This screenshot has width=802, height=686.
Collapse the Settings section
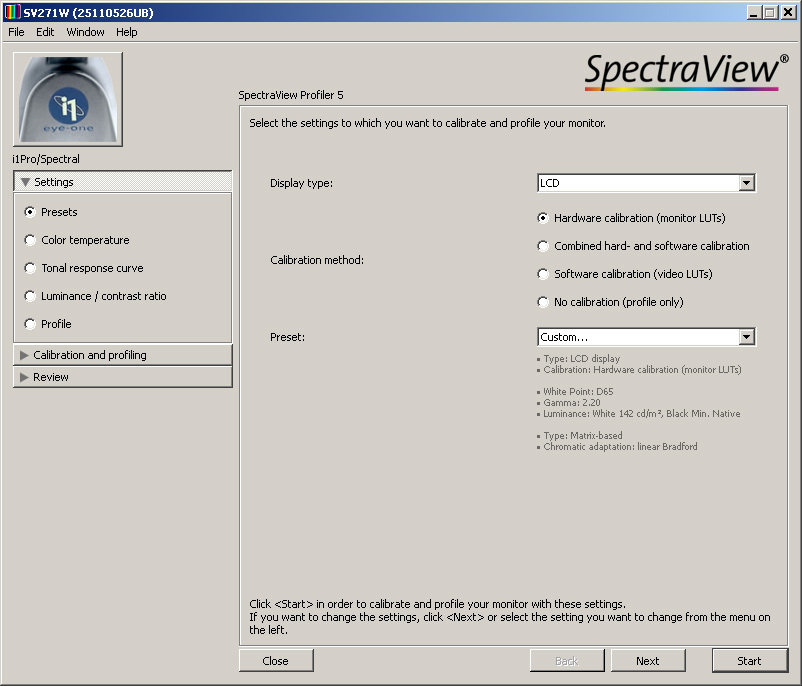123,182
